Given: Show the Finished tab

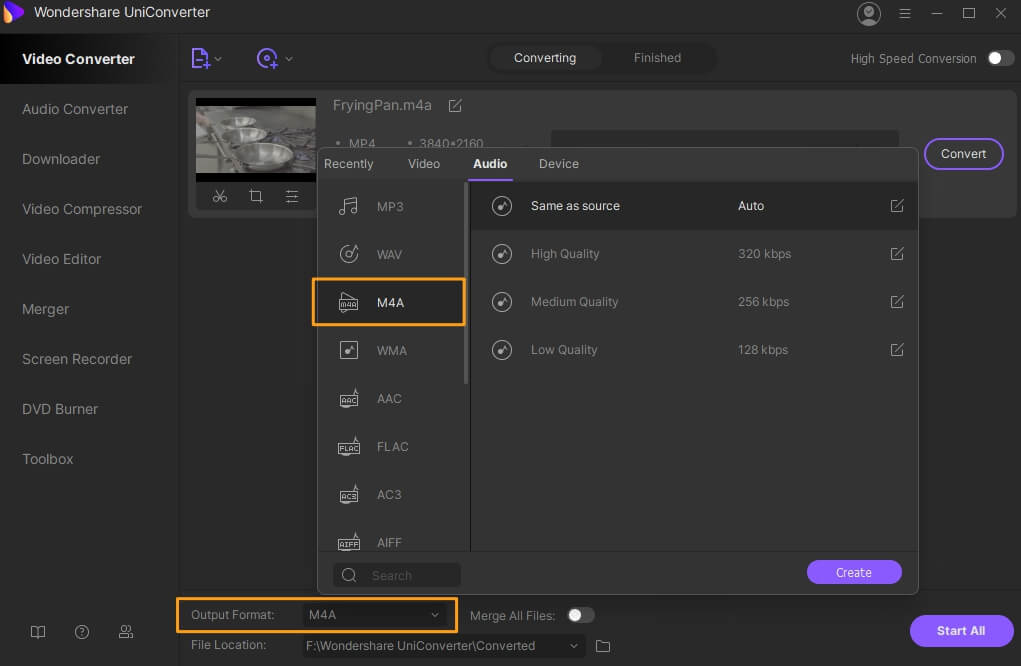Looking at the screenshot, I should (x=658, y=58).
